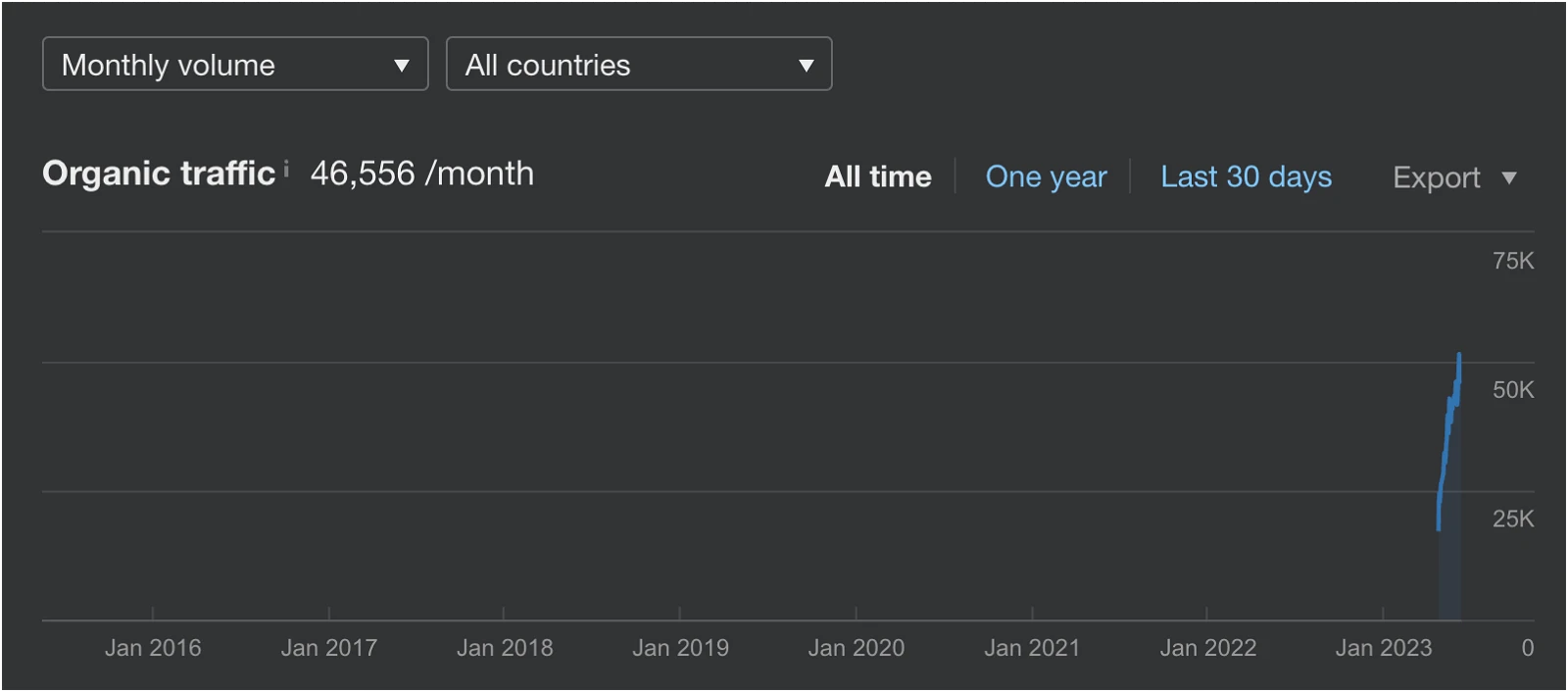Click the Jan 2016 axis label
This screenshot has height=692, width=1568.
[153, 648]
